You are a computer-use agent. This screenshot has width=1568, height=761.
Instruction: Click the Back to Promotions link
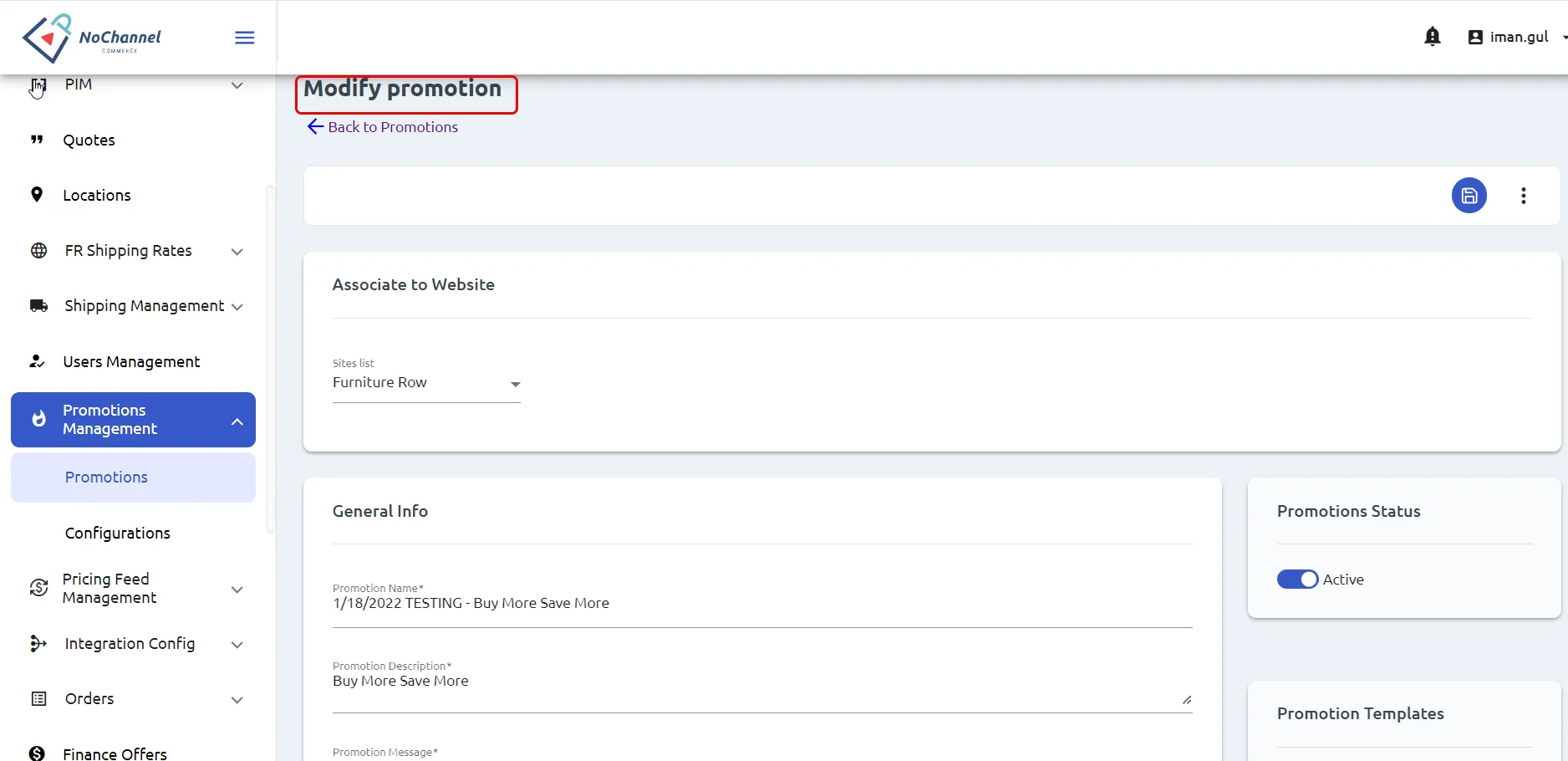click(393, 127)
